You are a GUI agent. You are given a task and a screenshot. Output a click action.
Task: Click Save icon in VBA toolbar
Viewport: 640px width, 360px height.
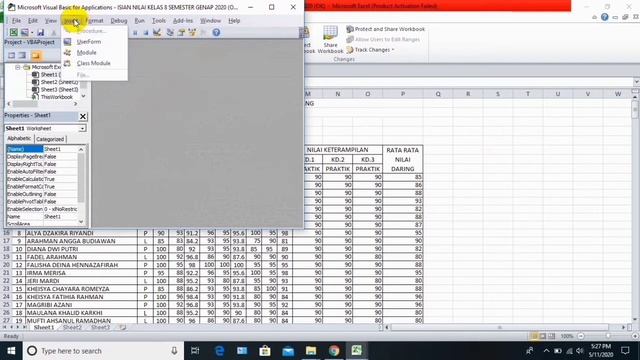click(x=40, y=32)
